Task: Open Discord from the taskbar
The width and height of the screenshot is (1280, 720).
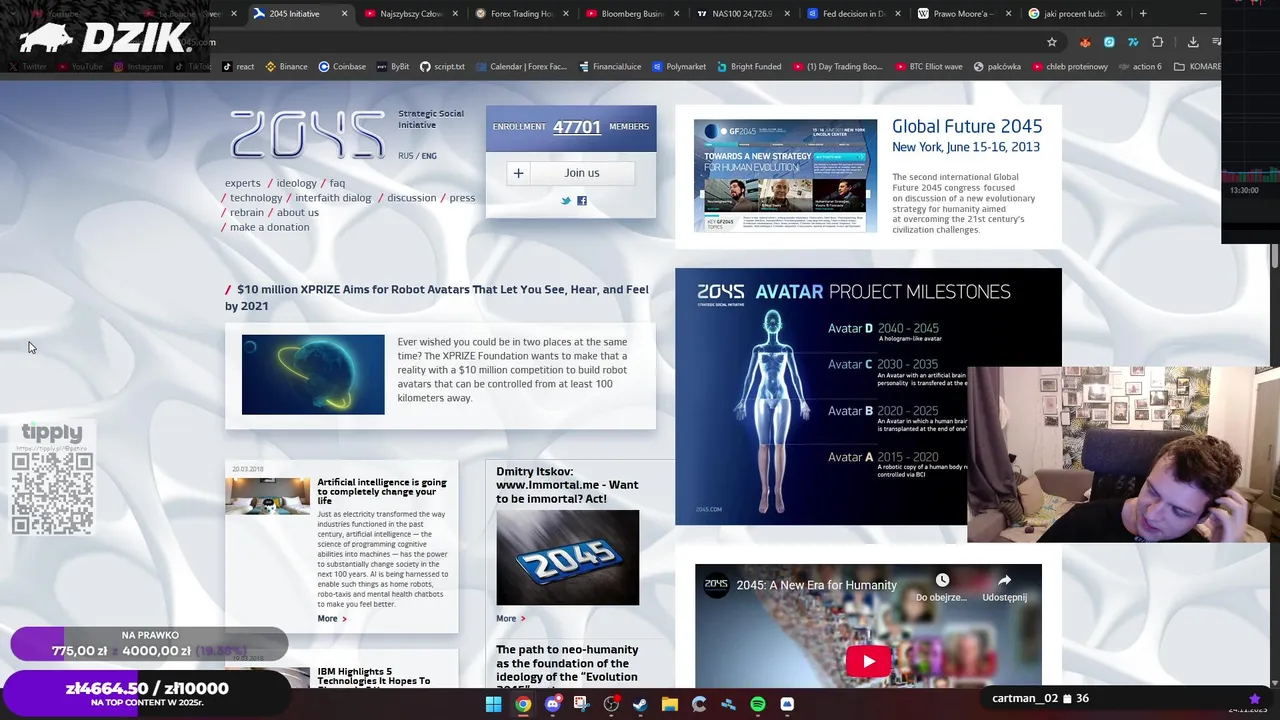Action: pyautogui.click(x=552, y=704)
